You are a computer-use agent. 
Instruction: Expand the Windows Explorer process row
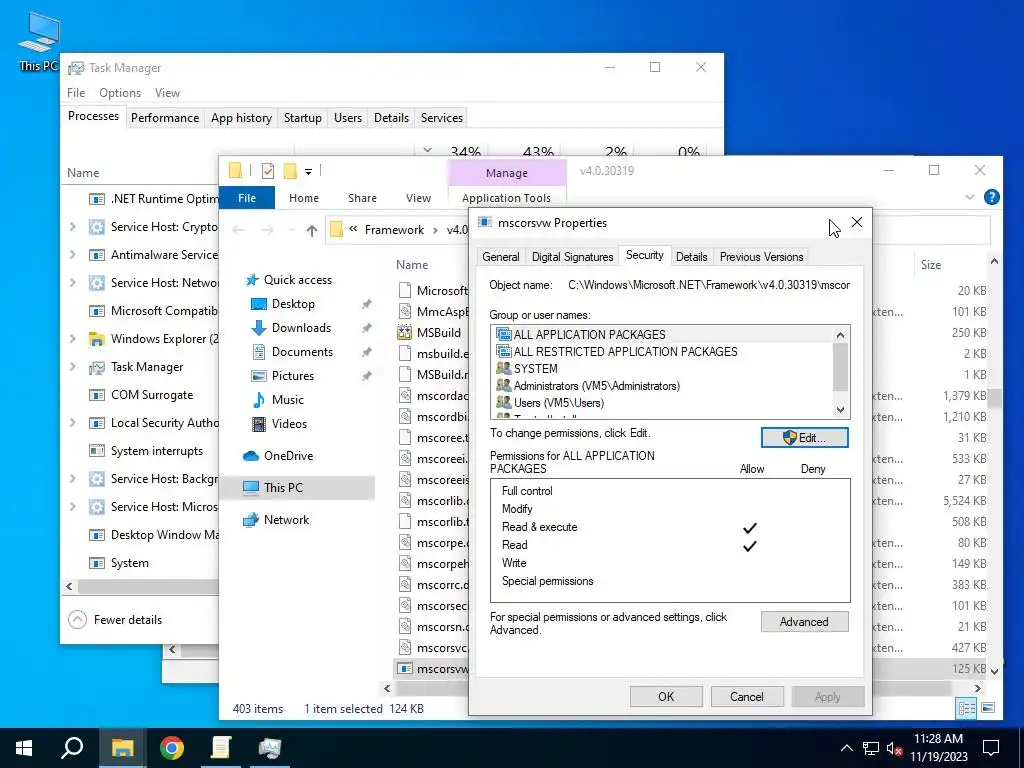[x=72, y=339]
